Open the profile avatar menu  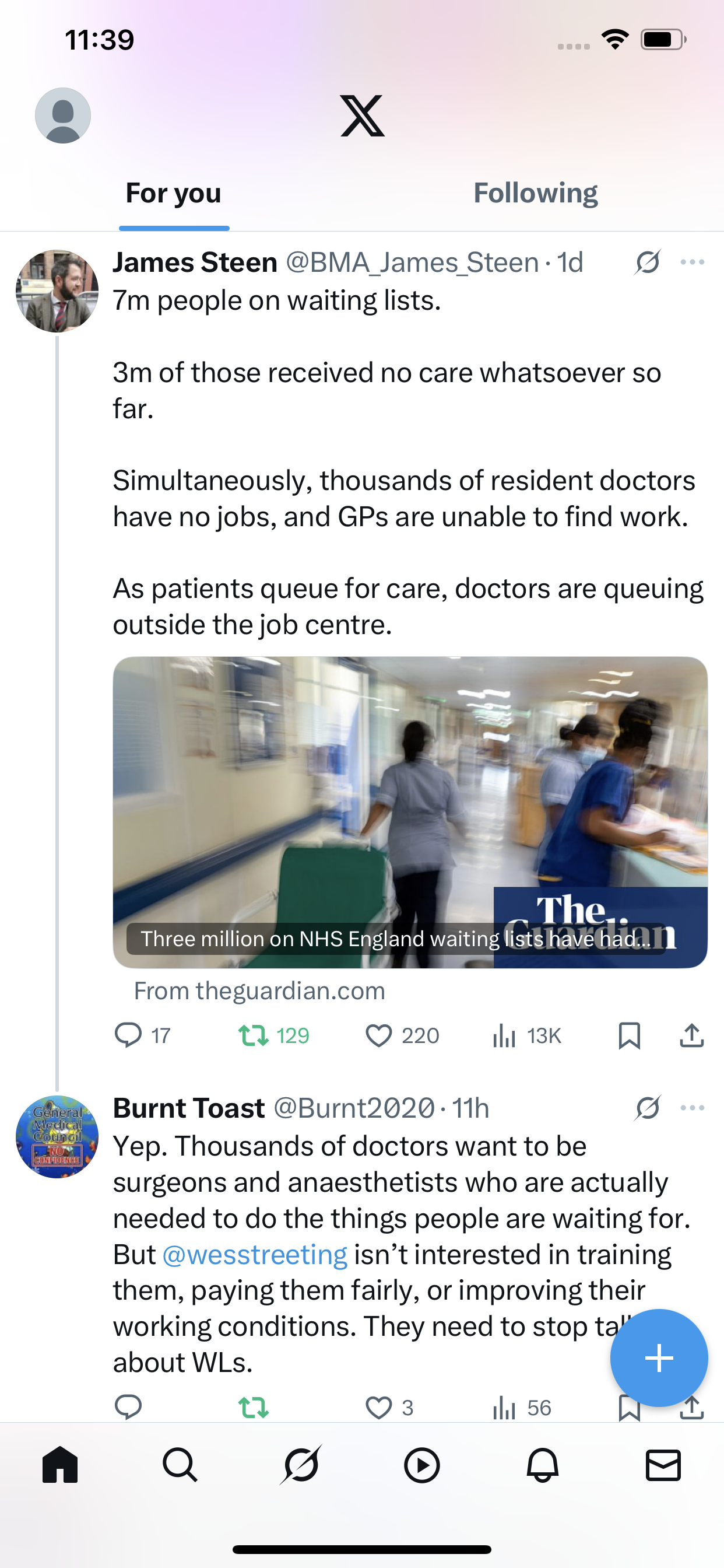coord(63,116)
